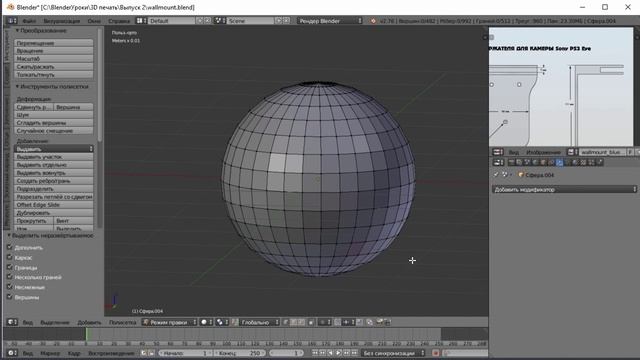Open Material context tab icon

pyautogui.click(x=576, y=162)
